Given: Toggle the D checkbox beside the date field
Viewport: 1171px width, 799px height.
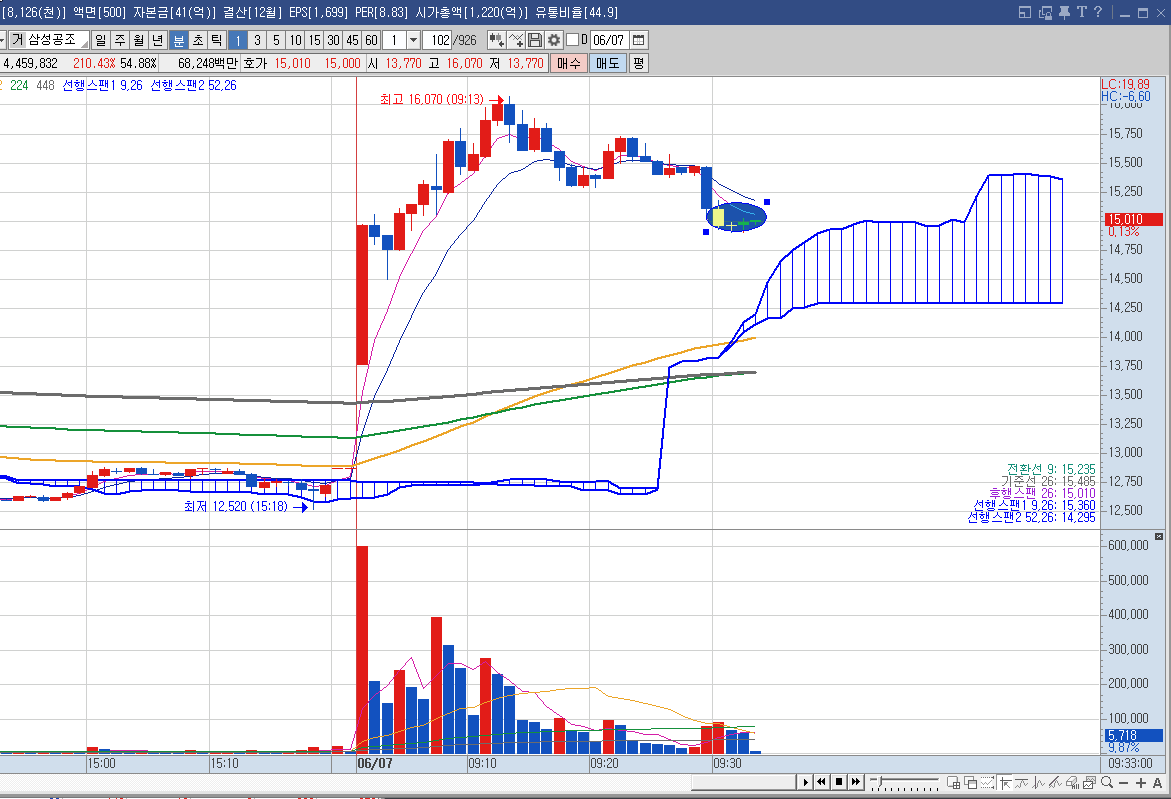Looking at the screenshot, I should tap(572, 40).
